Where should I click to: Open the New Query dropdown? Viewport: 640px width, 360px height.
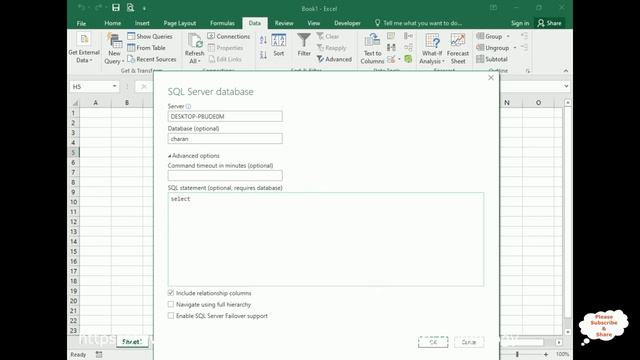click(114, 49)
